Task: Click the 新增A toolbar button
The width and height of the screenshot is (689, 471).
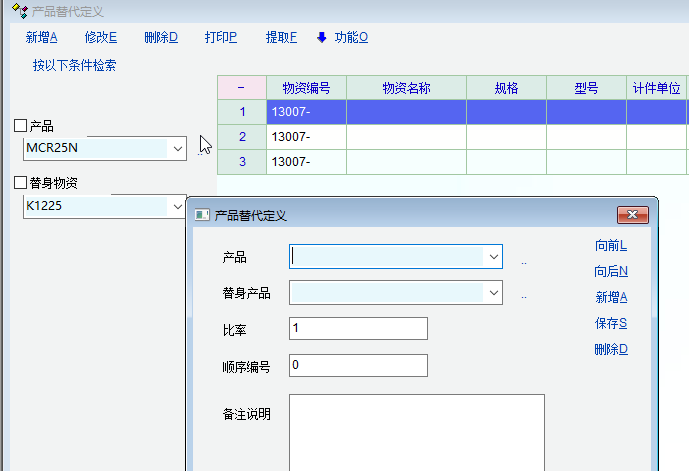Action: [x=42, y=38]
